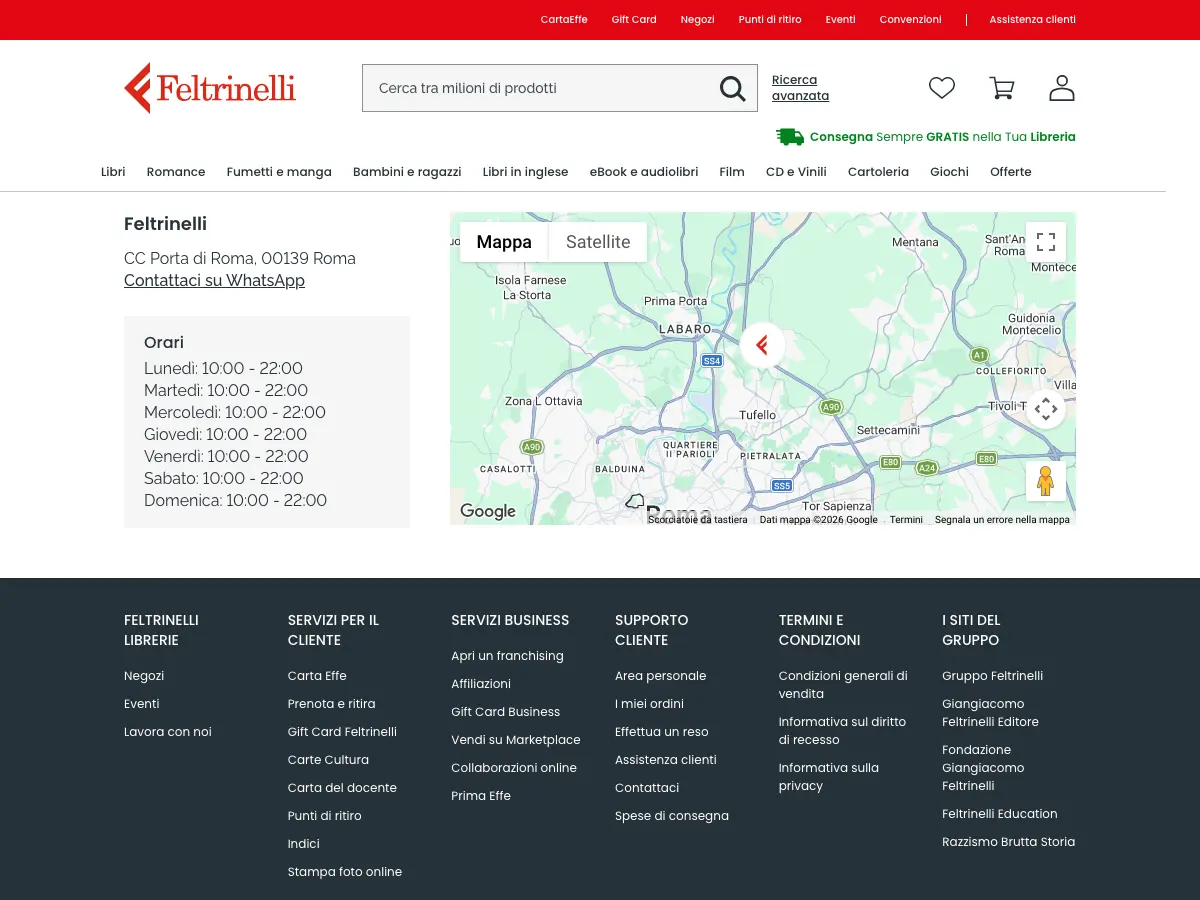The width and height of the screenshot is (1200, 900).
Task: Open the Bambini e ragazzi menu
Action: tap(407, 172)
